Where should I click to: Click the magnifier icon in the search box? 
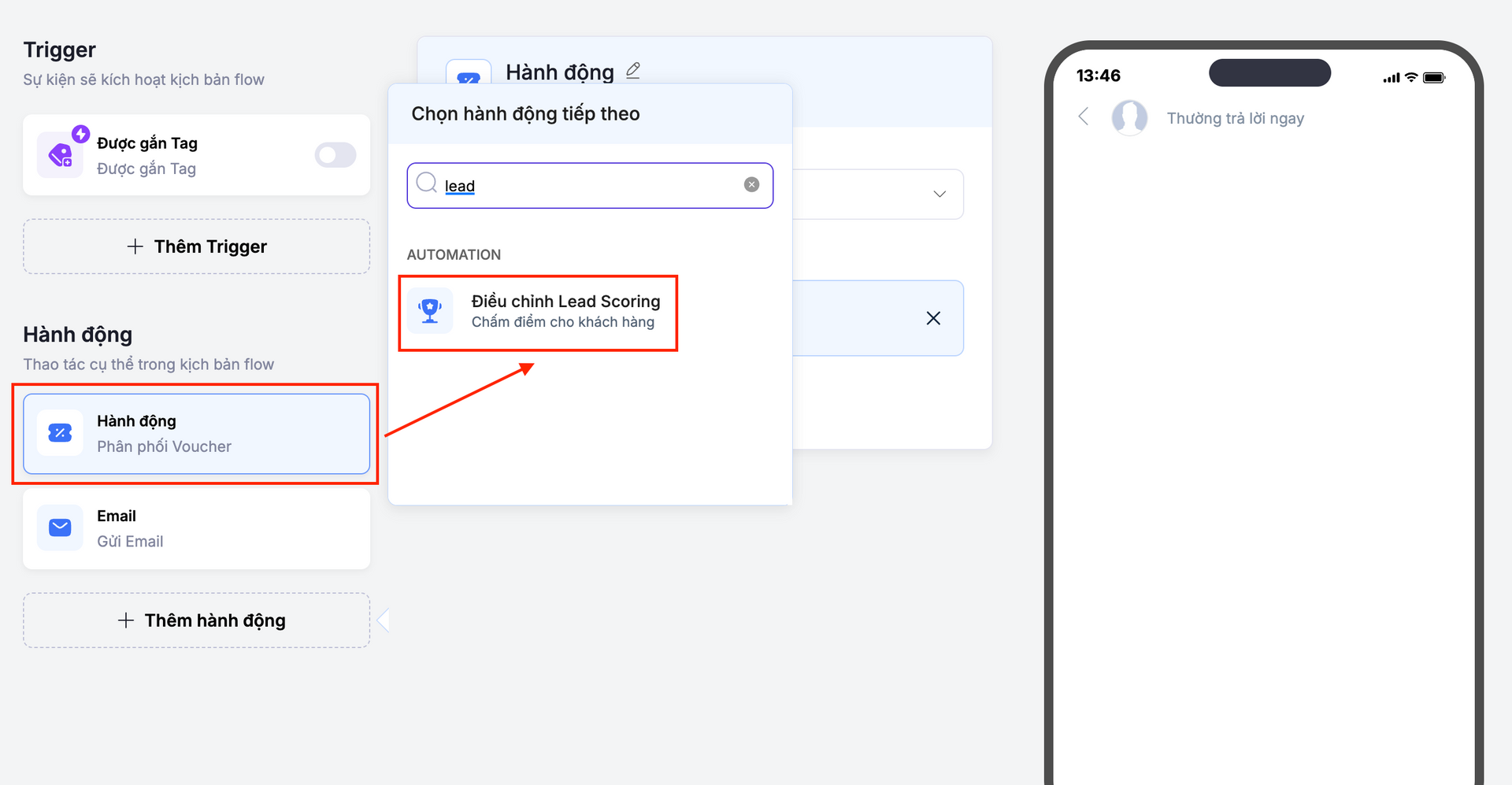coord(427,183)
